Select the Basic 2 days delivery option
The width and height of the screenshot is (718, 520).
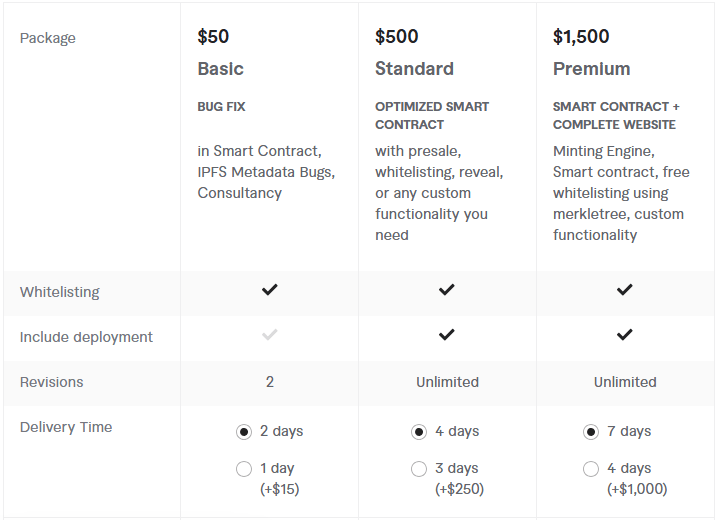click(244, 432)
